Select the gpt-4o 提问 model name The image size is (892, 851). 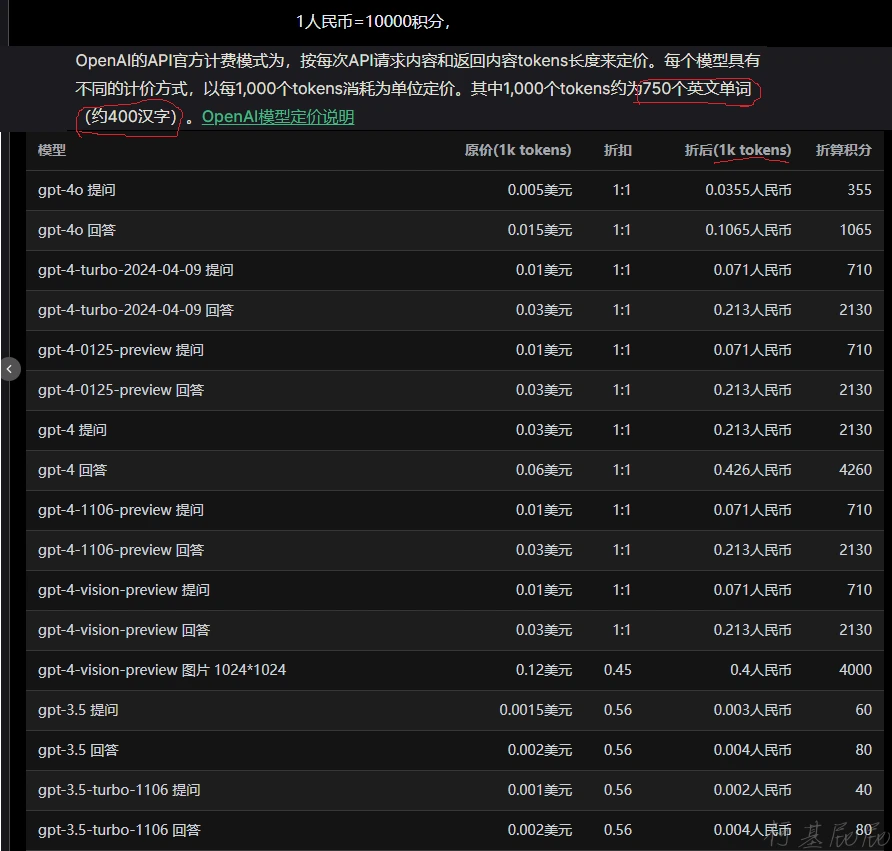(x=77, y=190)
